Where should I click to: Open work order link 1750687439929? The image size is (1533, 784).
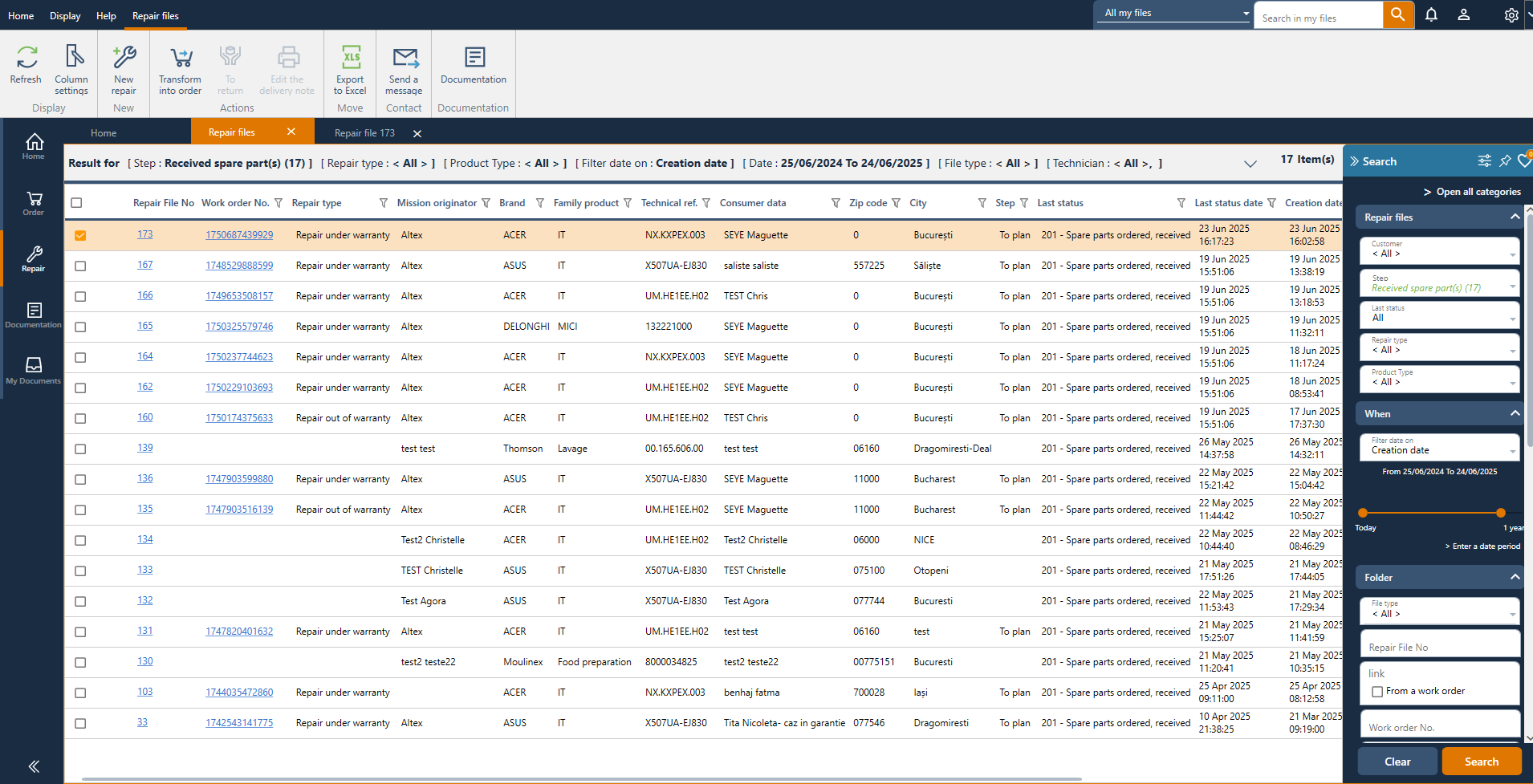[x=239, y=235]
